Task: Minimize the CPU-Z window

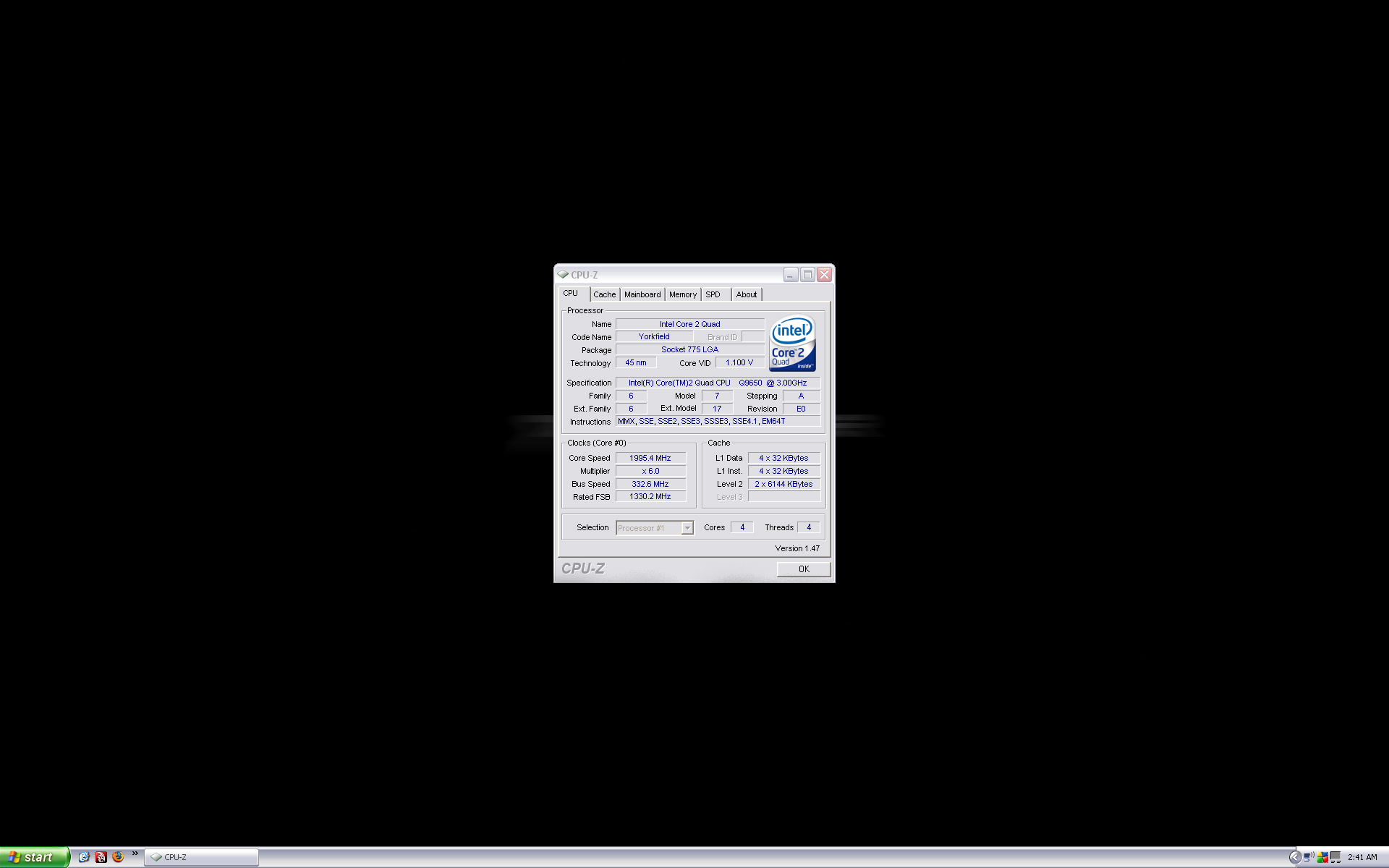Action: pos(791,275)
